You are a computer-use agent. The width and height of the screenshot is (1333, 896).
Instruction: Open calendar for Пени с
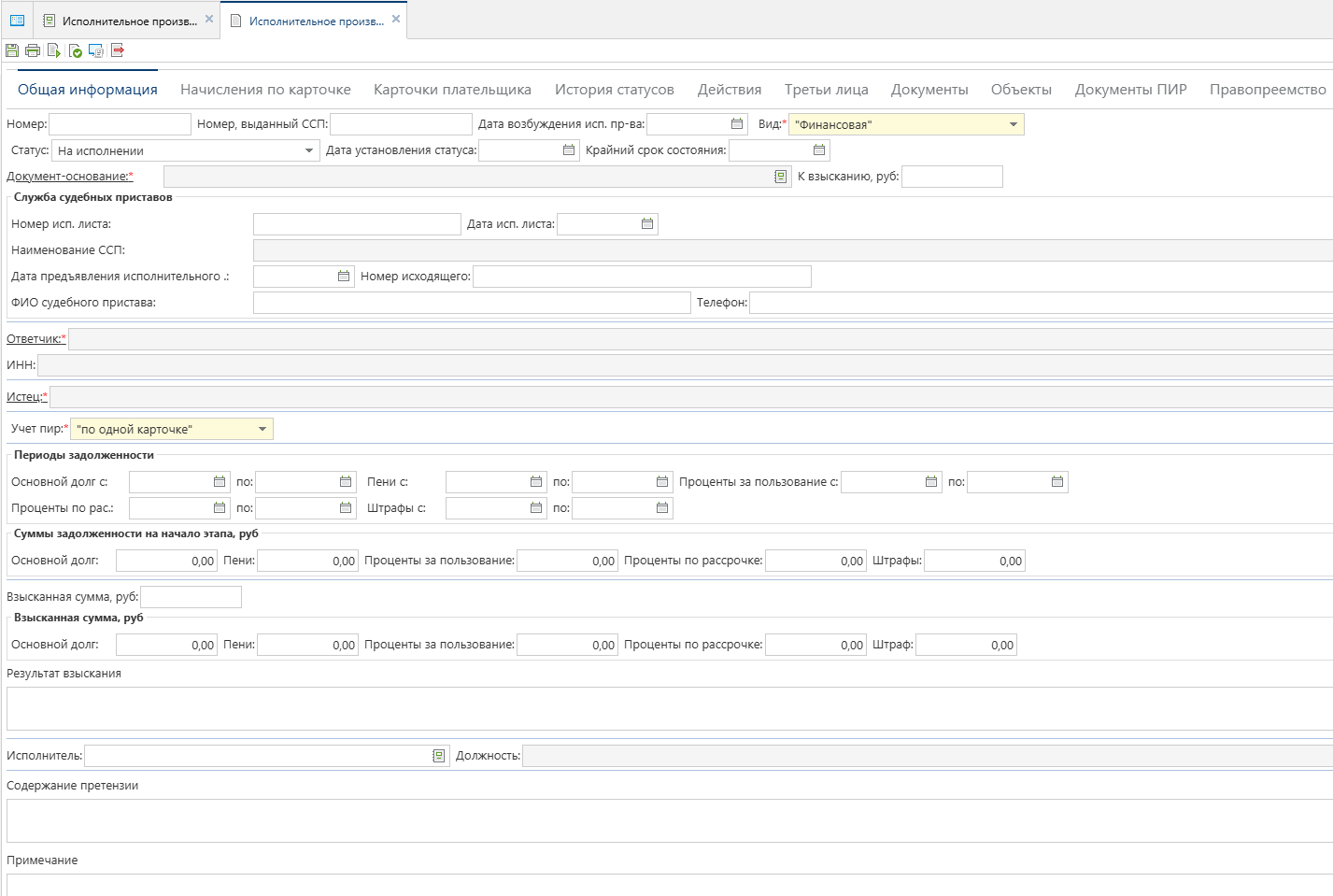536,482
